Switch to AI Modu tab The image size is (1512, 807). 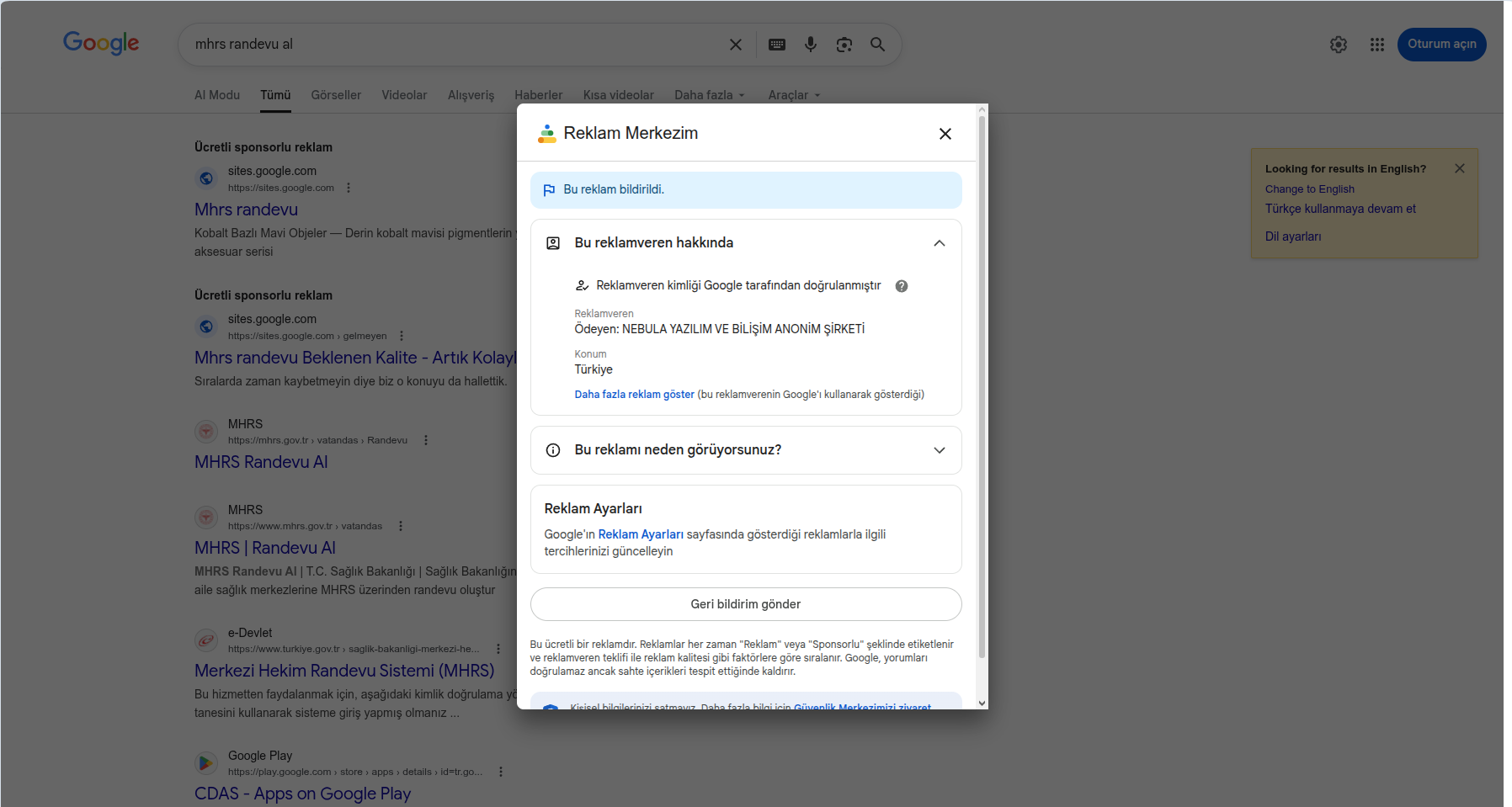[217, 95]
